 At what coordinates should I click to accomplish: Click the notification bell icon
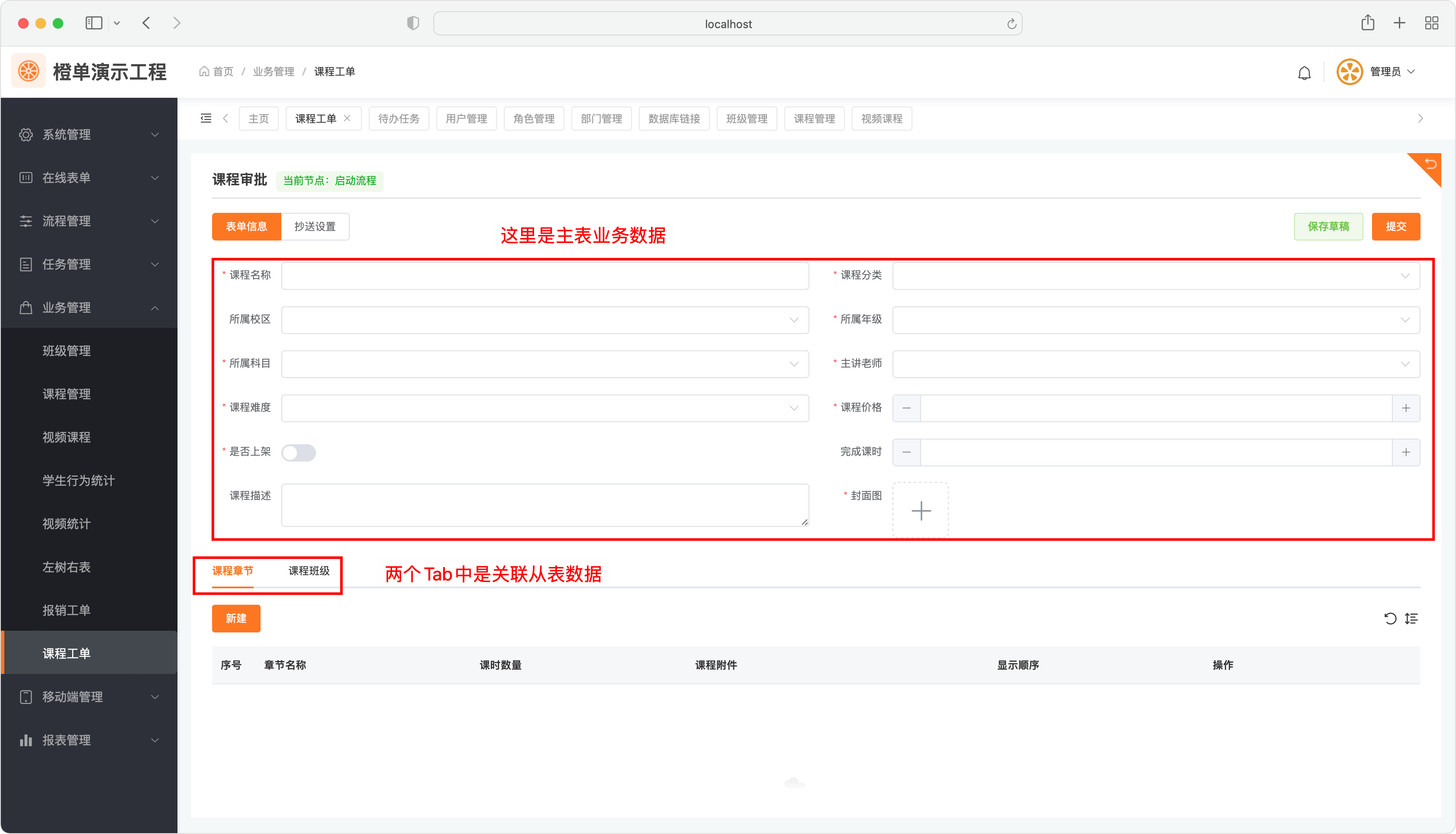[x=1304, y=72]
